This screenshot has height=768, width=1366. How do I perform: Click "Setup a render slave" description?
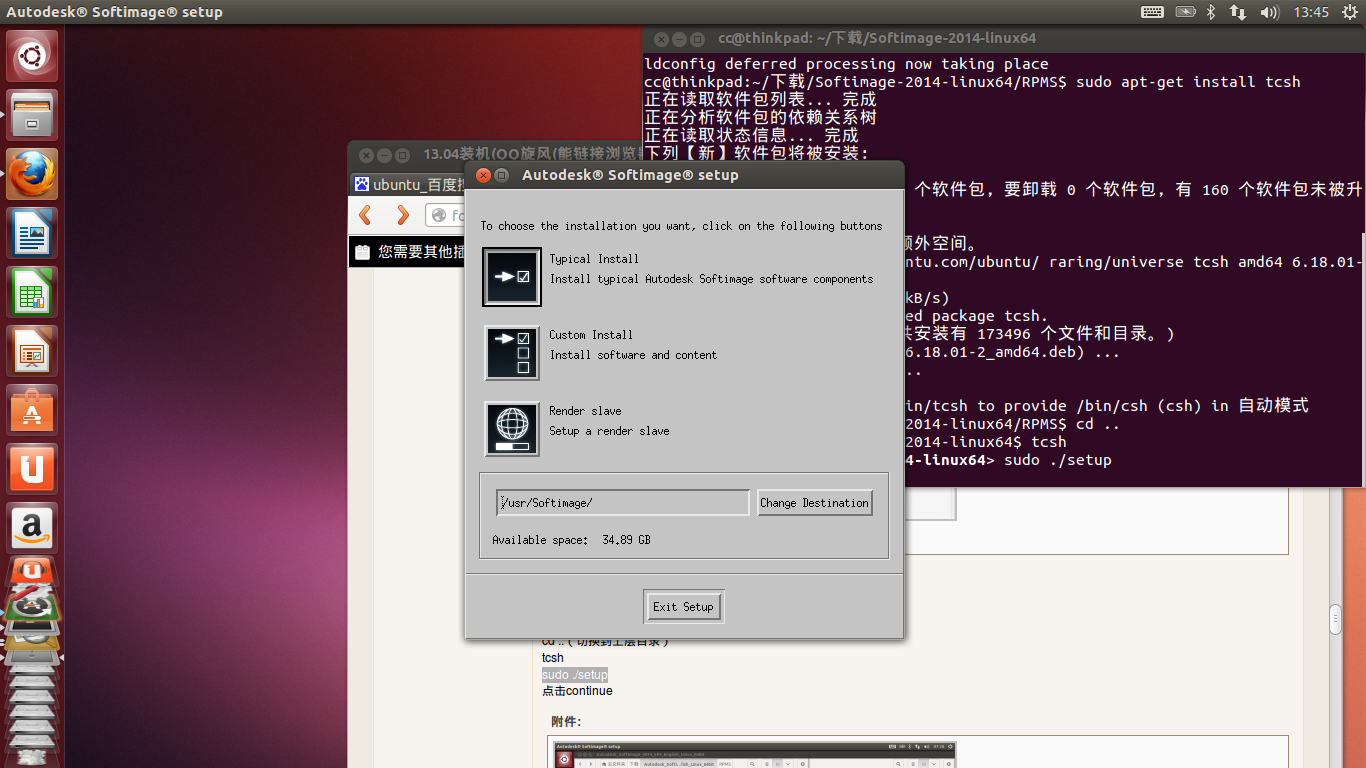[609, 431]
